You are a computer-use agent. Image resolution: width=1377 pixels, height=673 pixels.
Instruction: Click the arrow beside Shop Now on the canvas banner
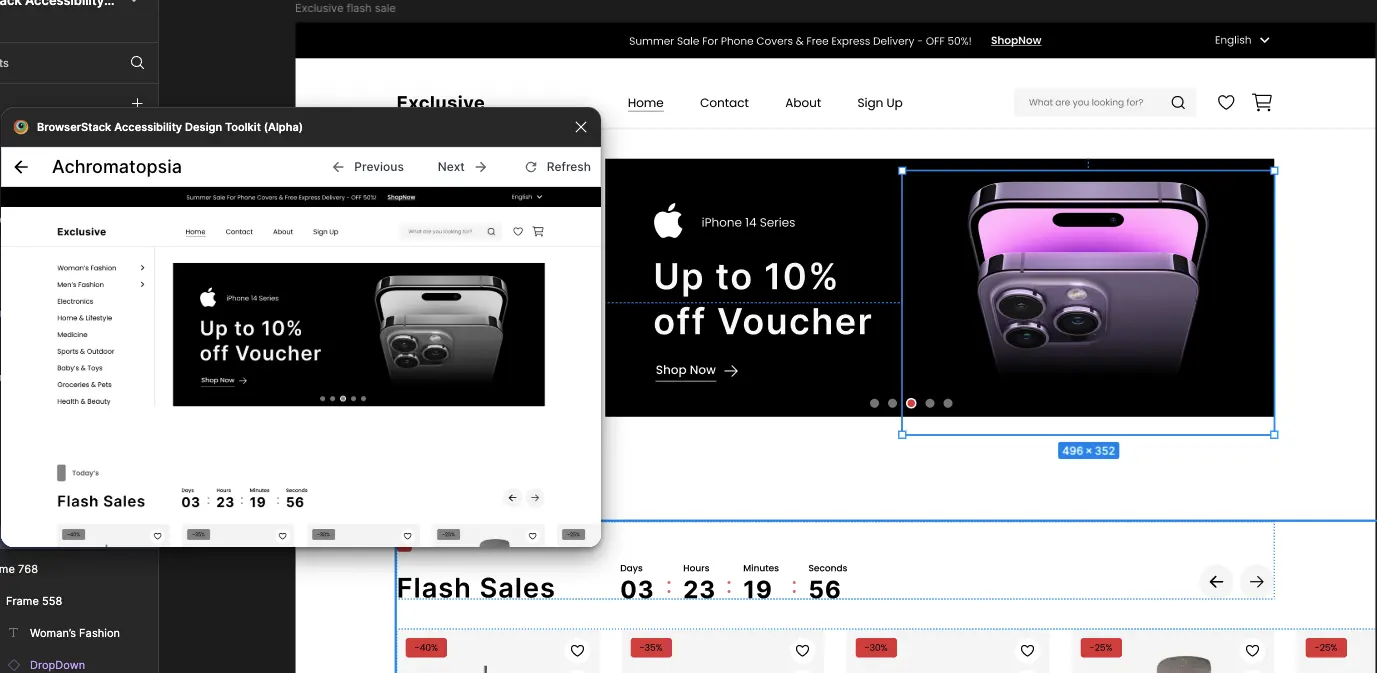pyautogui.click(x=731, y=371)
